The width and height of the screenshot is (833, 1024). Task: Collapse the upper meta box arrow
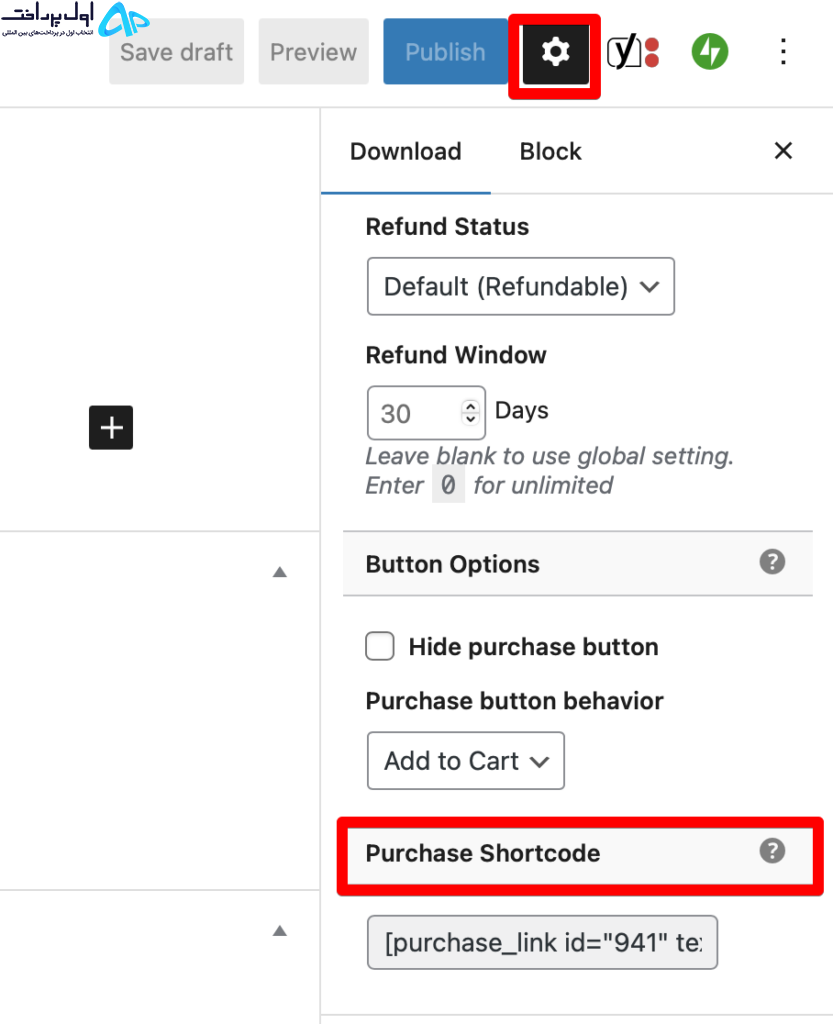[x=279, y=572]
